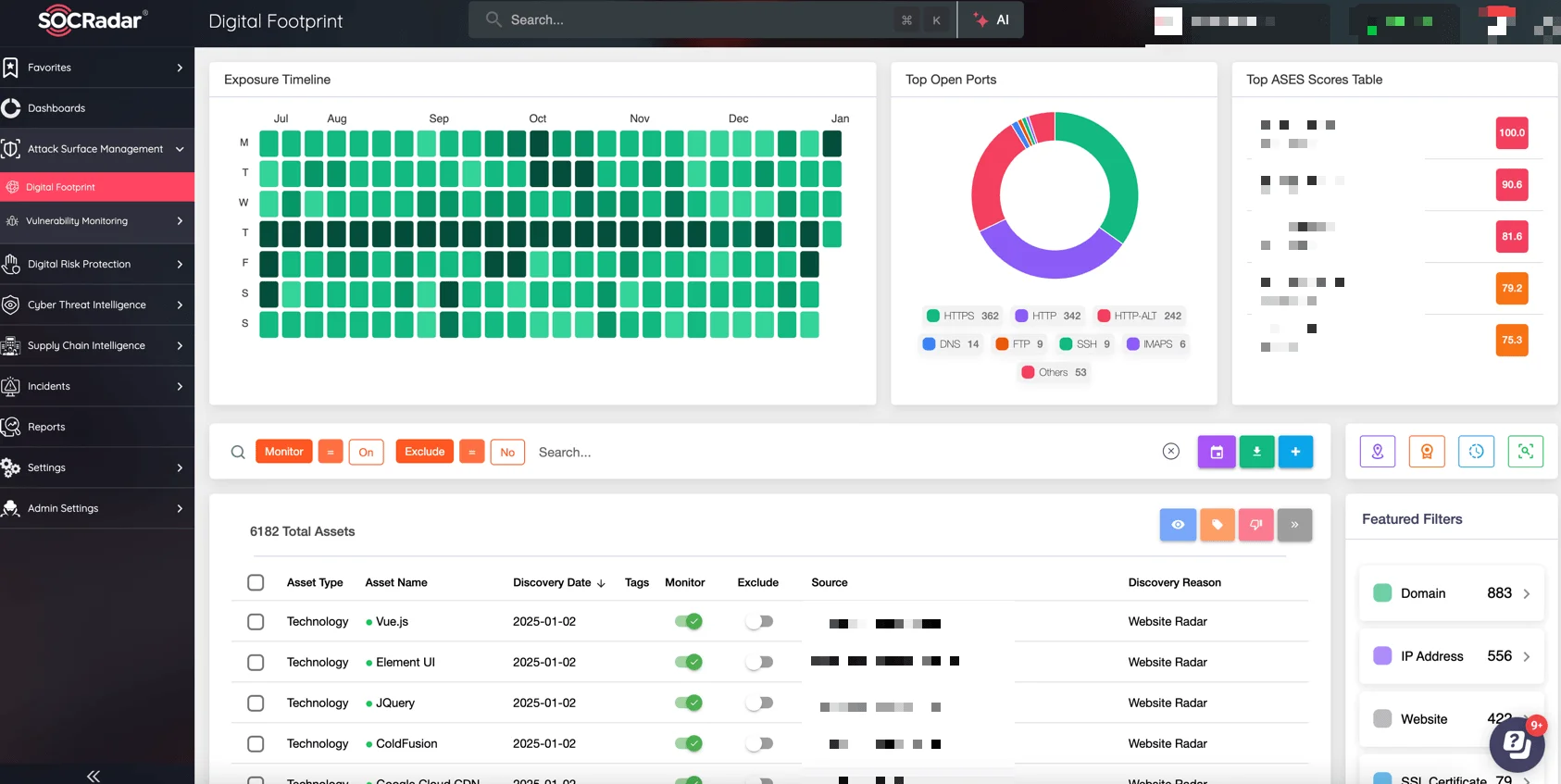Click the orange Monitor filter button

(283, 452)
